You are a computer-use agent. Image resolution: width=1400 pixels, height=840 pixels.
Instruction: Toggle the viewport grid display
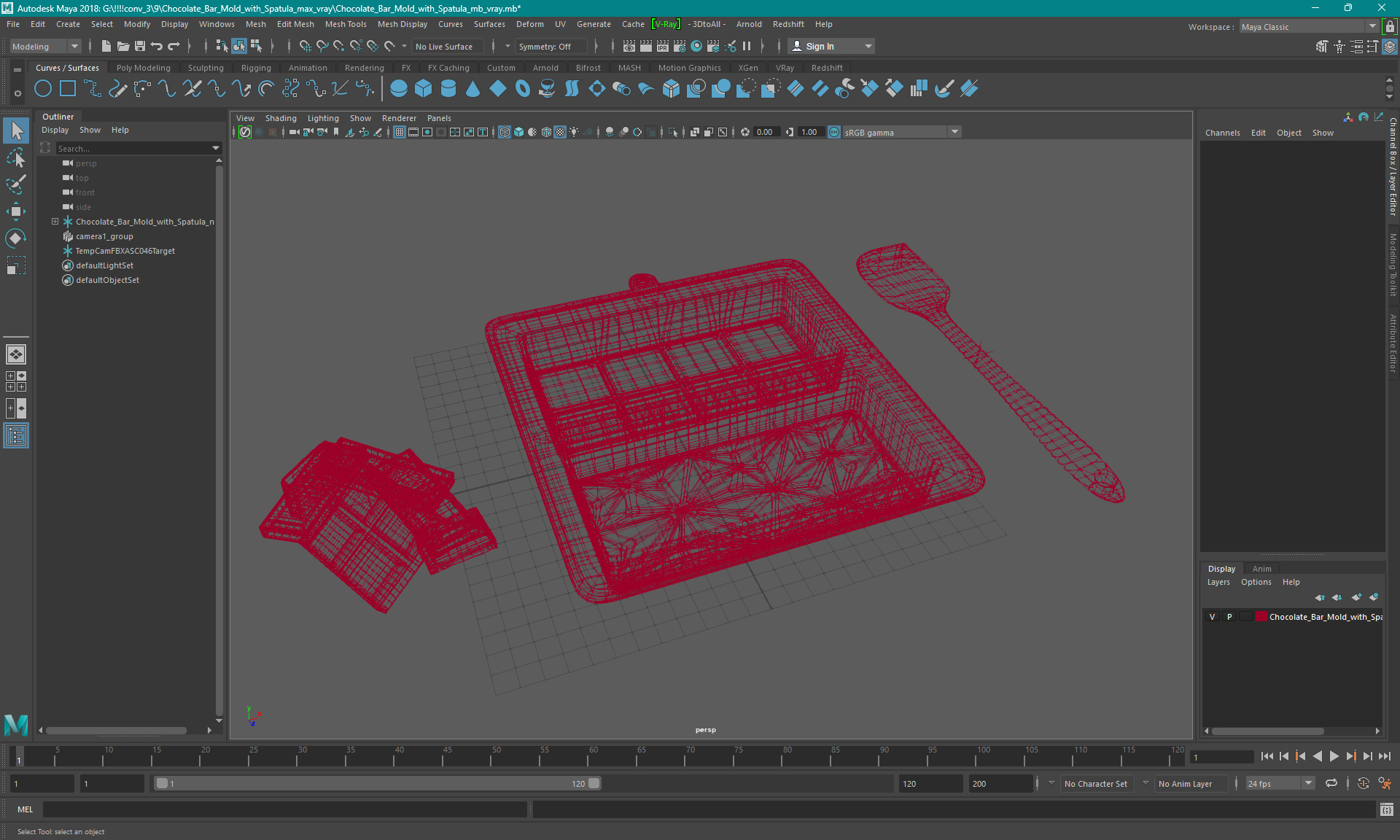pos(400,132)
